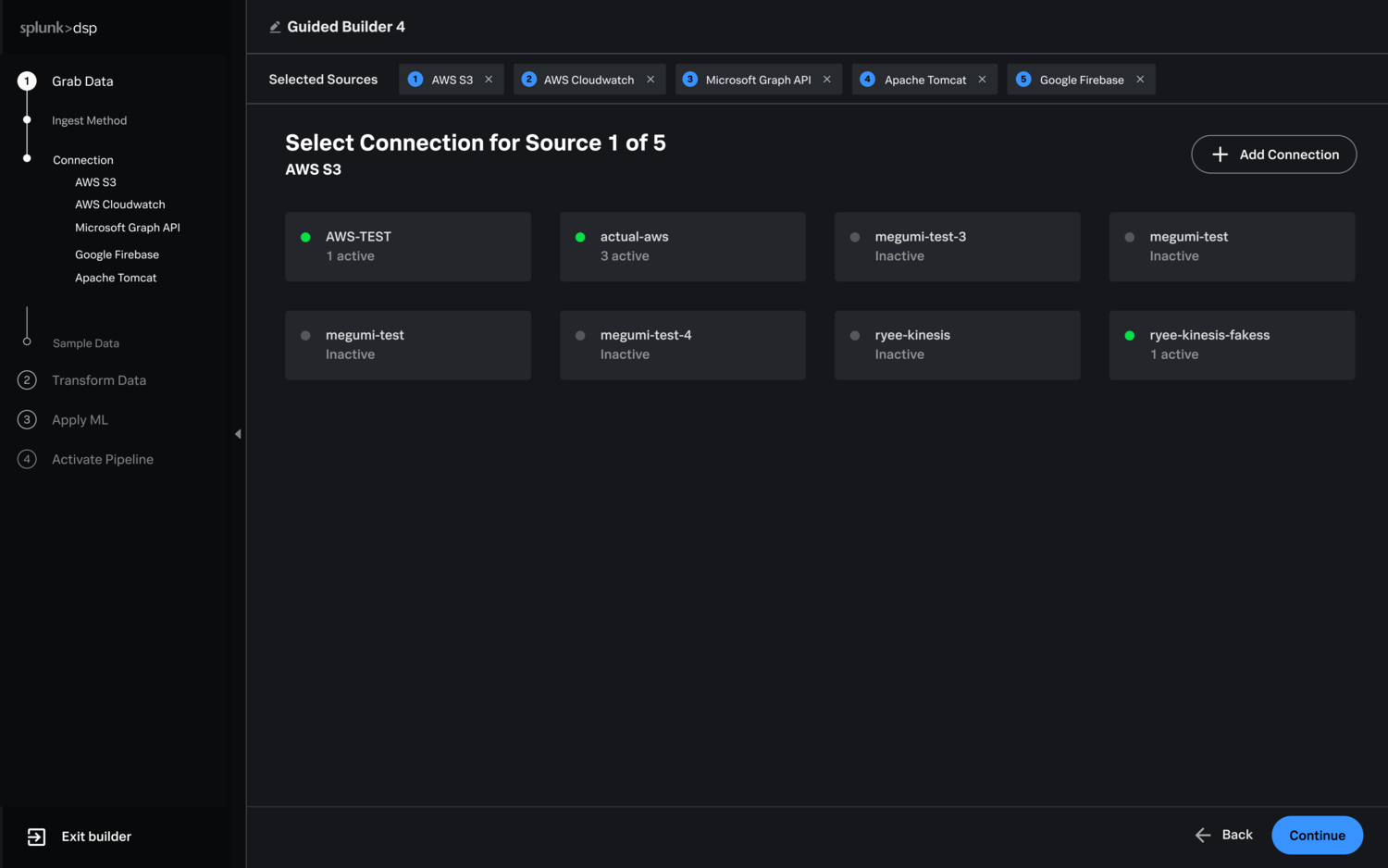Open step 1 Grab Data
Screen dimensions: 1388x868
pyautogui.click(x=82, y=81)
